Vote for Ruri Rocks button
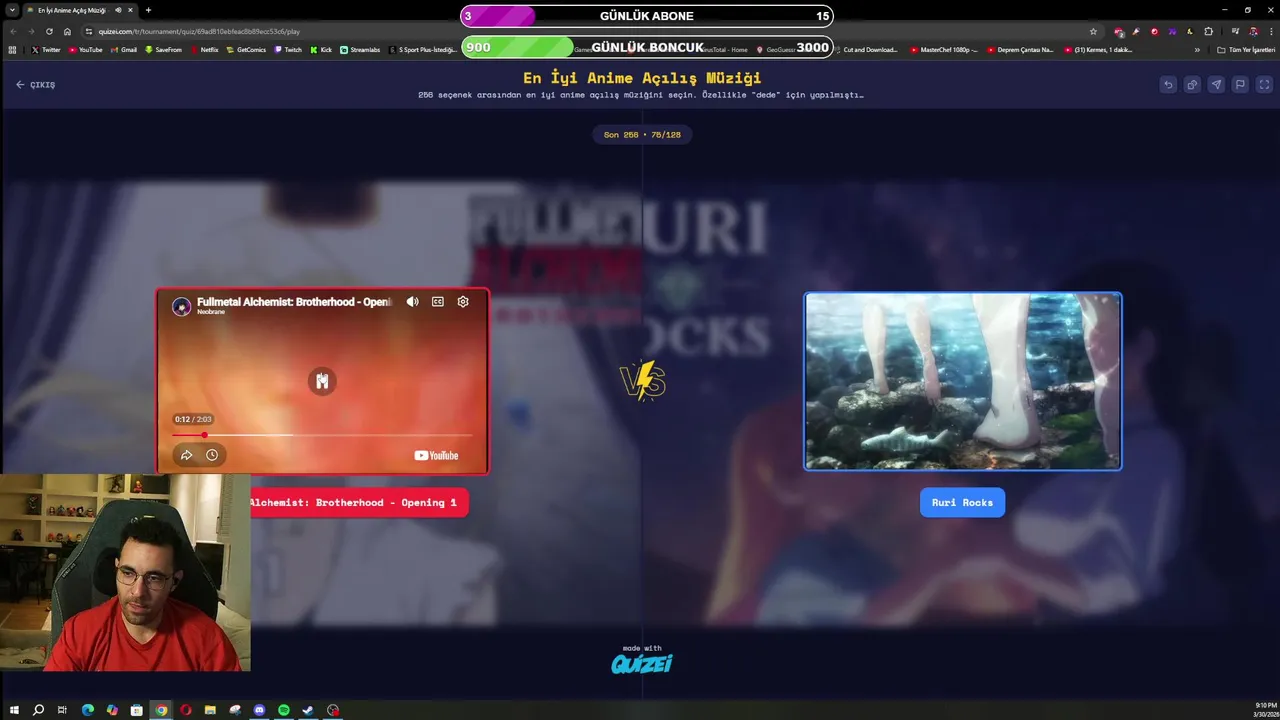 (x=962, y=503)
